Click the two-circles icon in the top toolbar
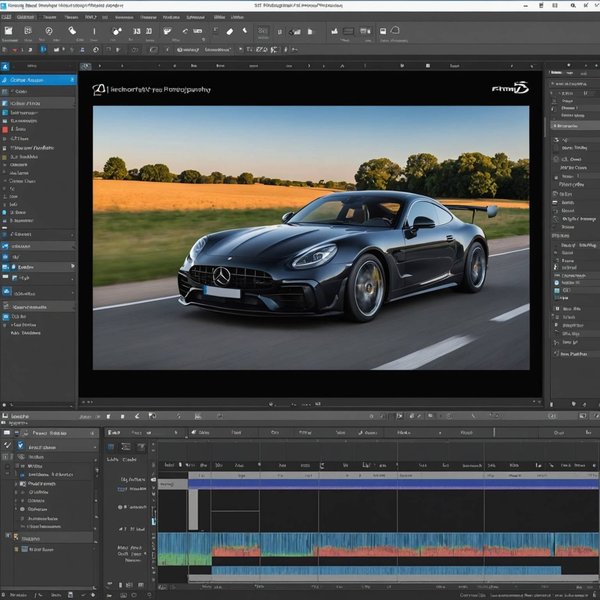Image resolution: width=600 pixels, height=600 pixels. [117, 31]
